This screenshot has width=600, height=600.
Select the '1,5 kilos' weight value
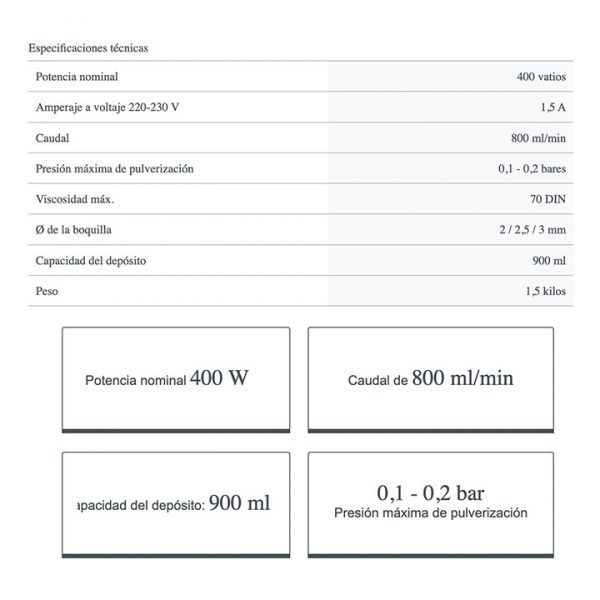(545, 291)
